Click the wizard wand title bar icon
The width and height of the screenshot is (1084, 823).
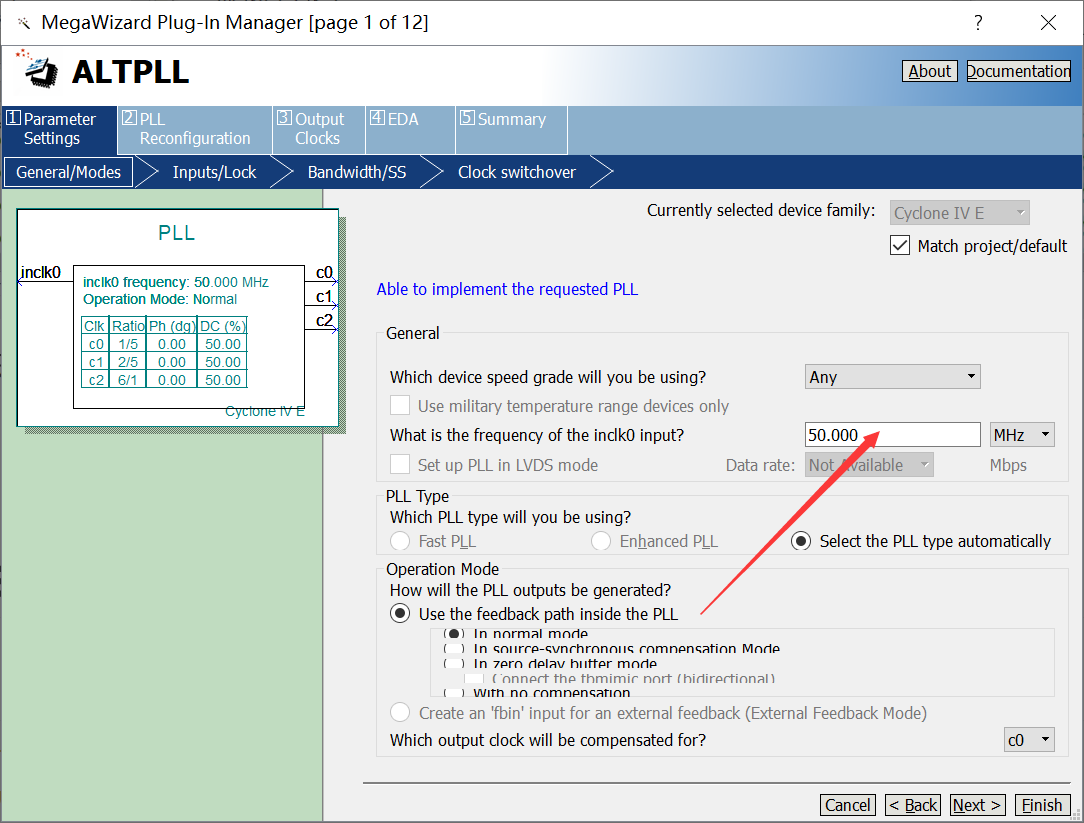[x=24, y=24]
